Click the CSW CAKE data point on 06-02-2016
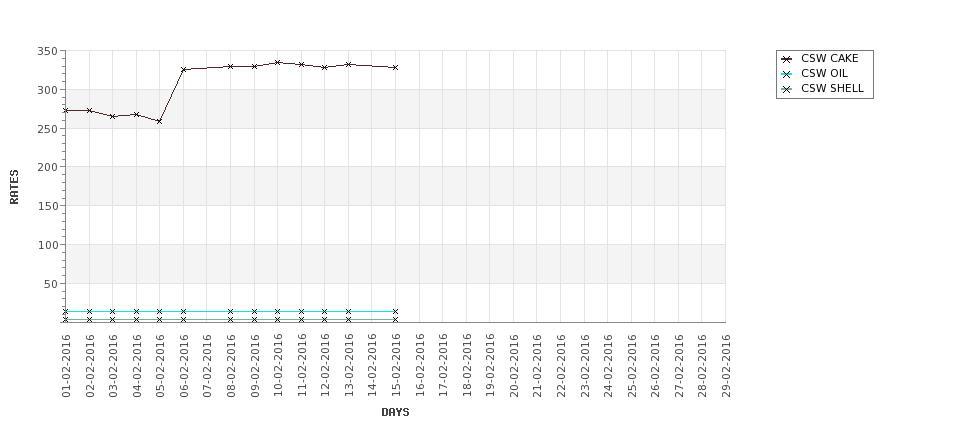 point(183,70)
